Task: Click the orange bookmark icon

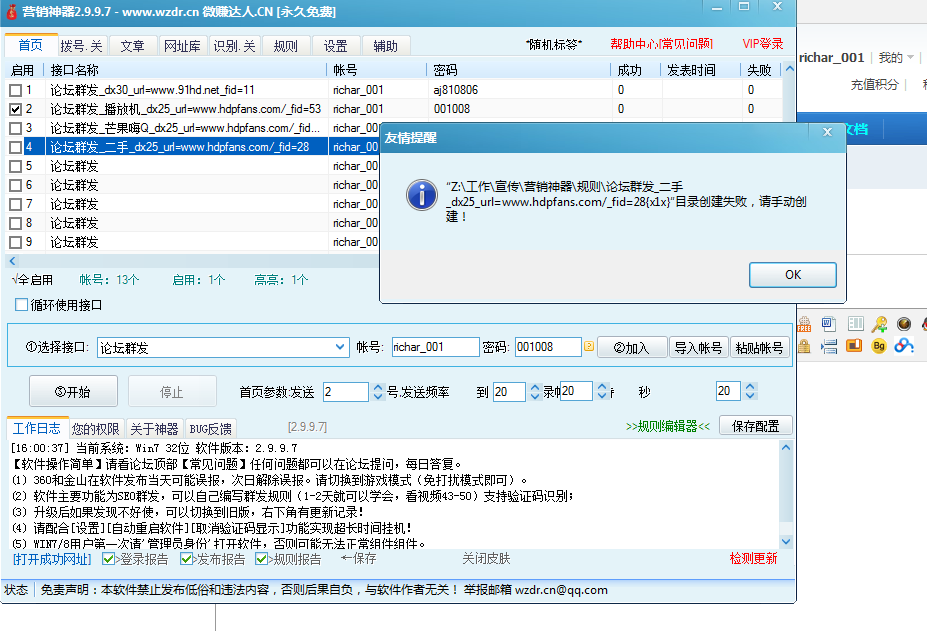Action: pyautogui.click(x=855, y=346)
